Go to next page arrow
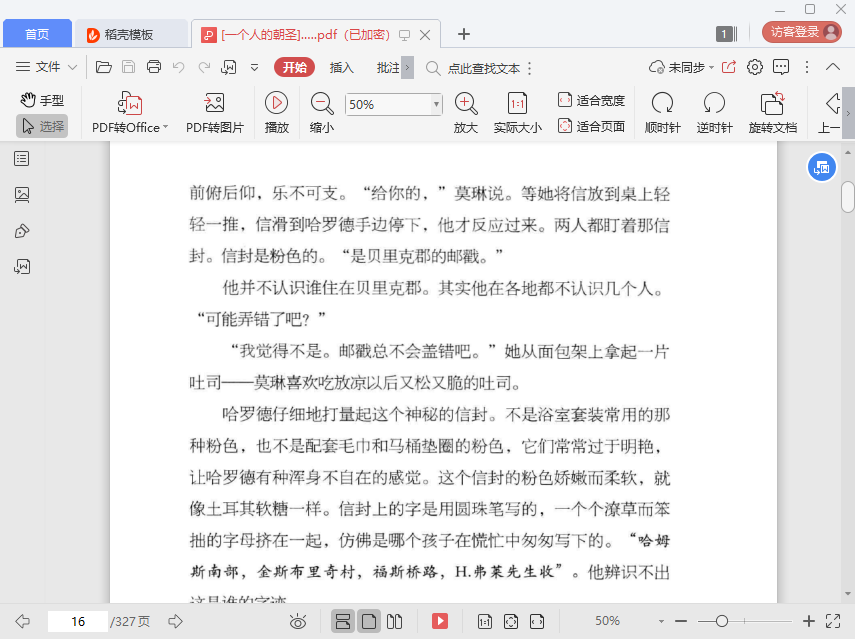The image size is (855, 639). tap(175, 621)
